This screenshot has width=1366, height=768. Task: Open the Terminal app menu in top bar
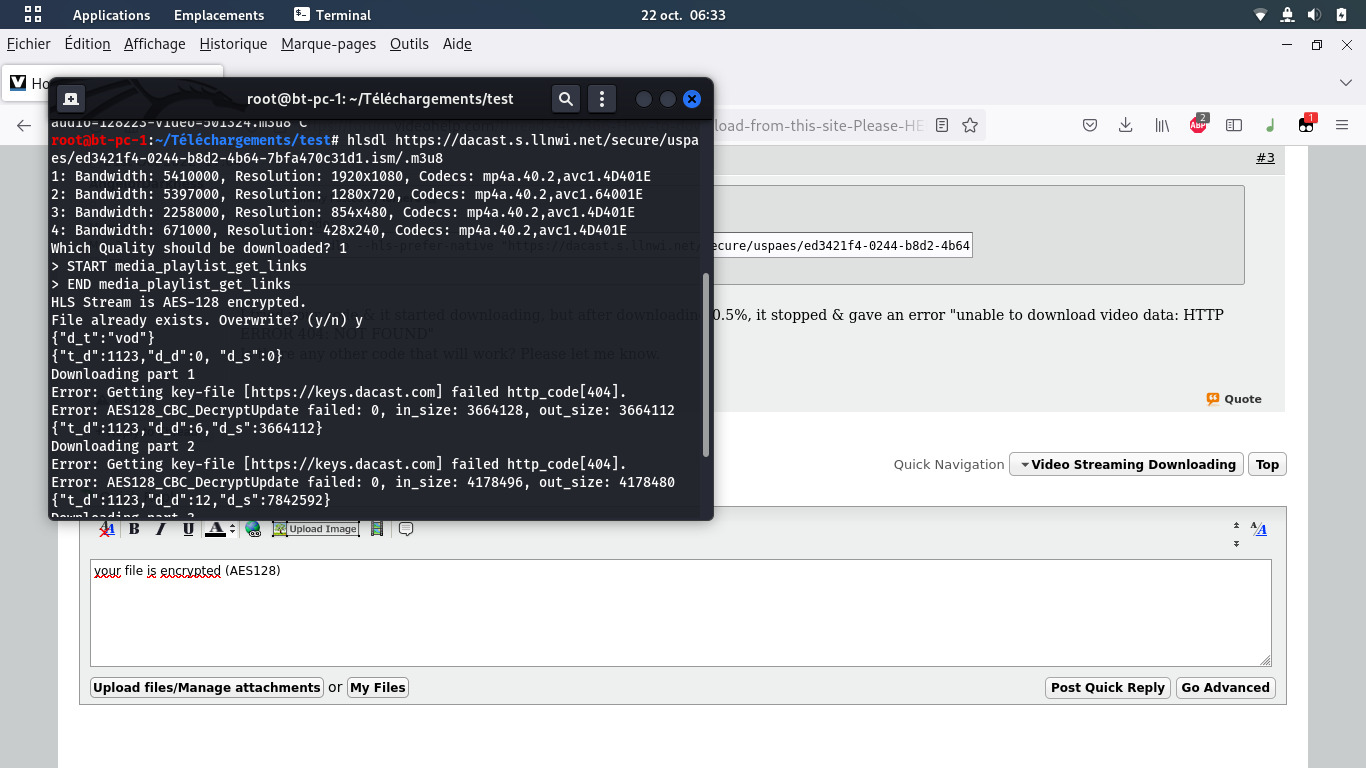tap(333, 15)
